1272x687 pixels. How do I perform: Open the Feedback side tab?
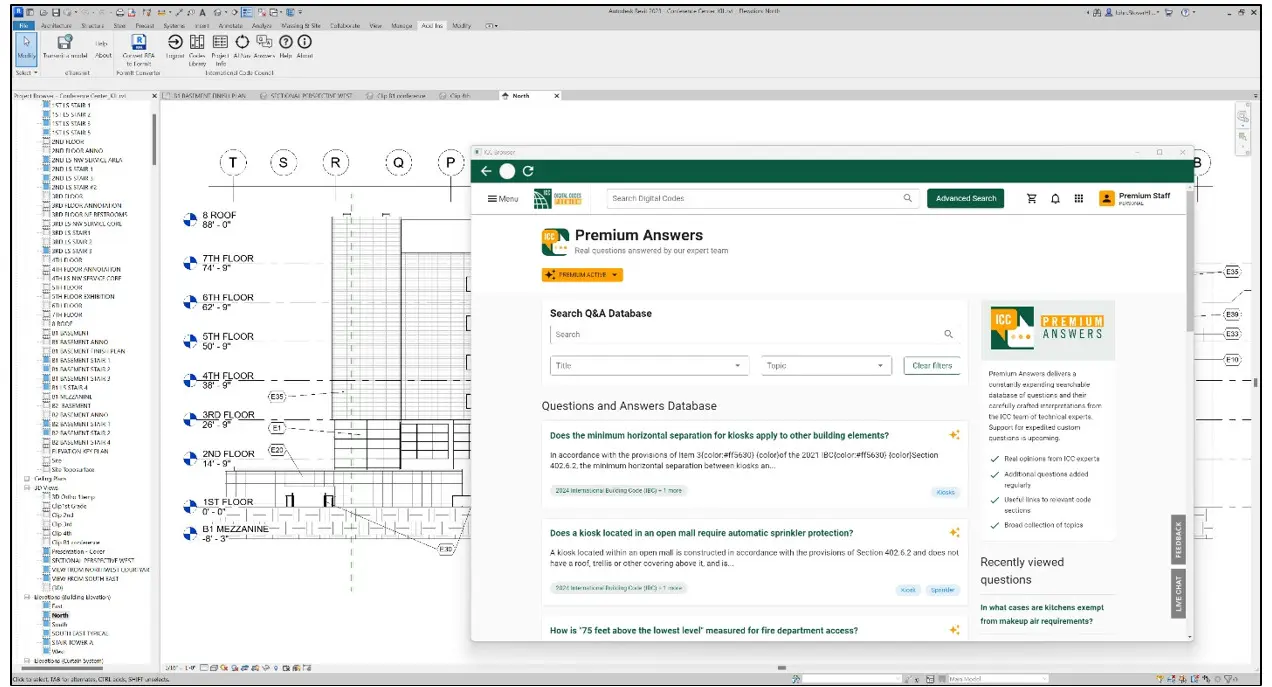(x=1178, y=539)
